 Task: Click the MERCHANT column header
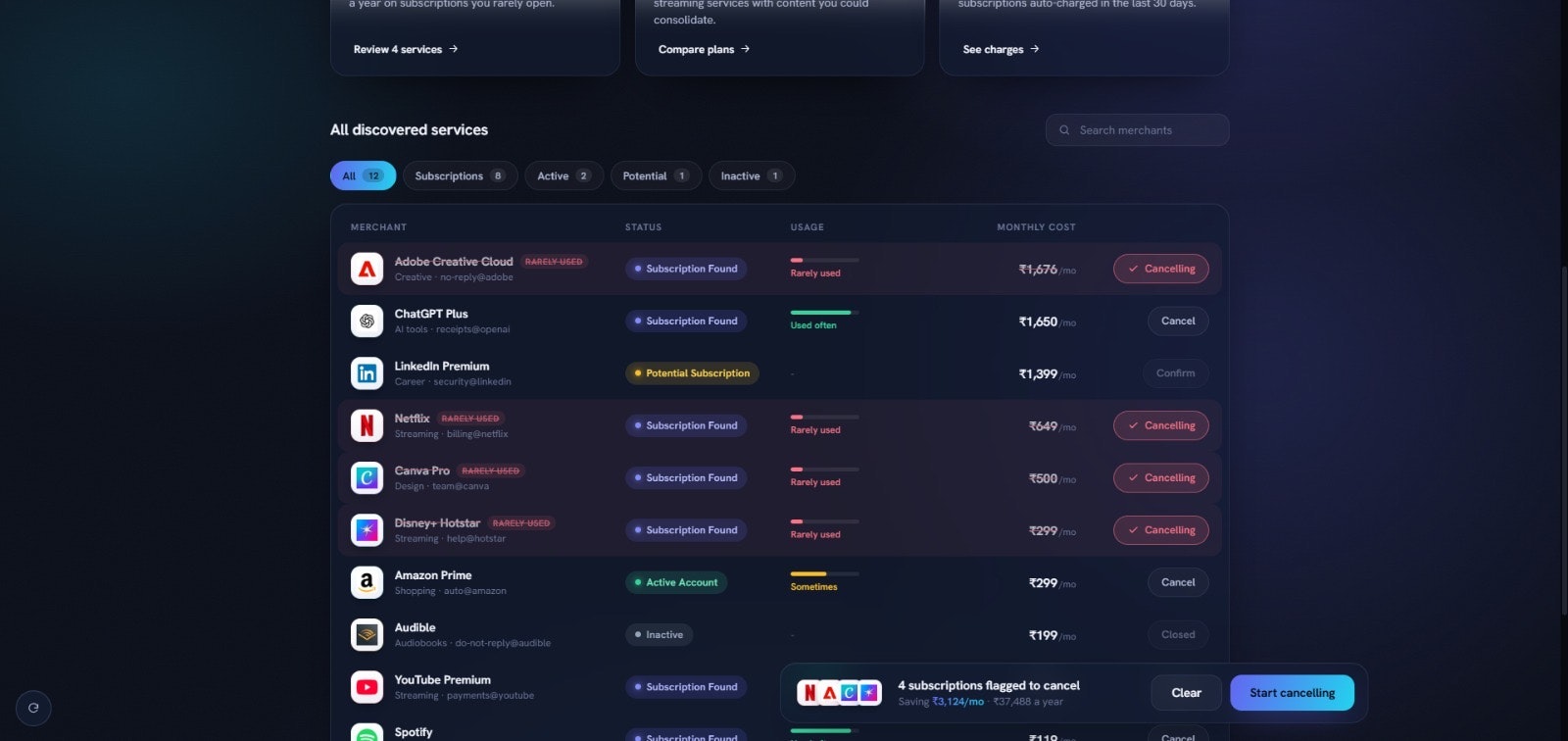point(378,227)
